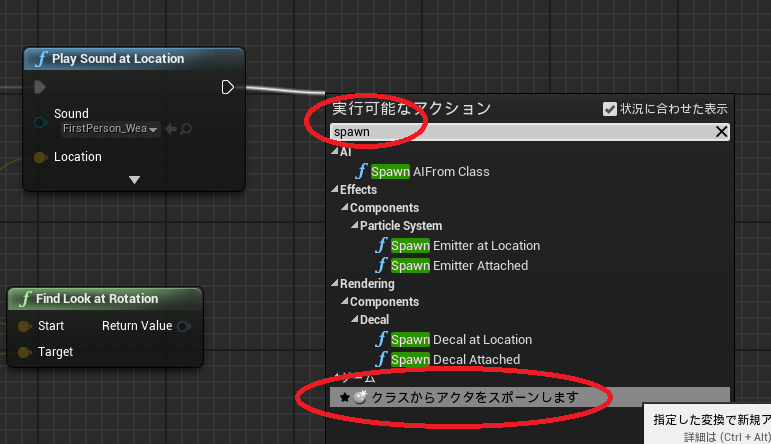Click the use selected asset arrow icon

[171, 129]
